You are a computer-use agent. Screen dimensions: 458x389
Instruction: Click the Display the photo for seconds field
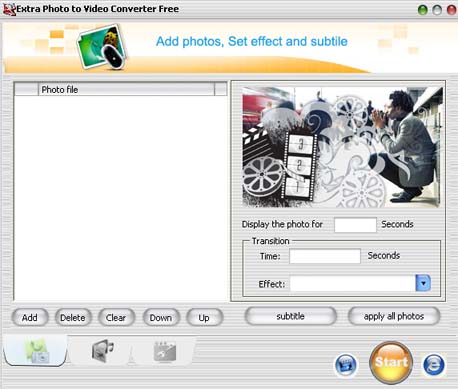355,225
